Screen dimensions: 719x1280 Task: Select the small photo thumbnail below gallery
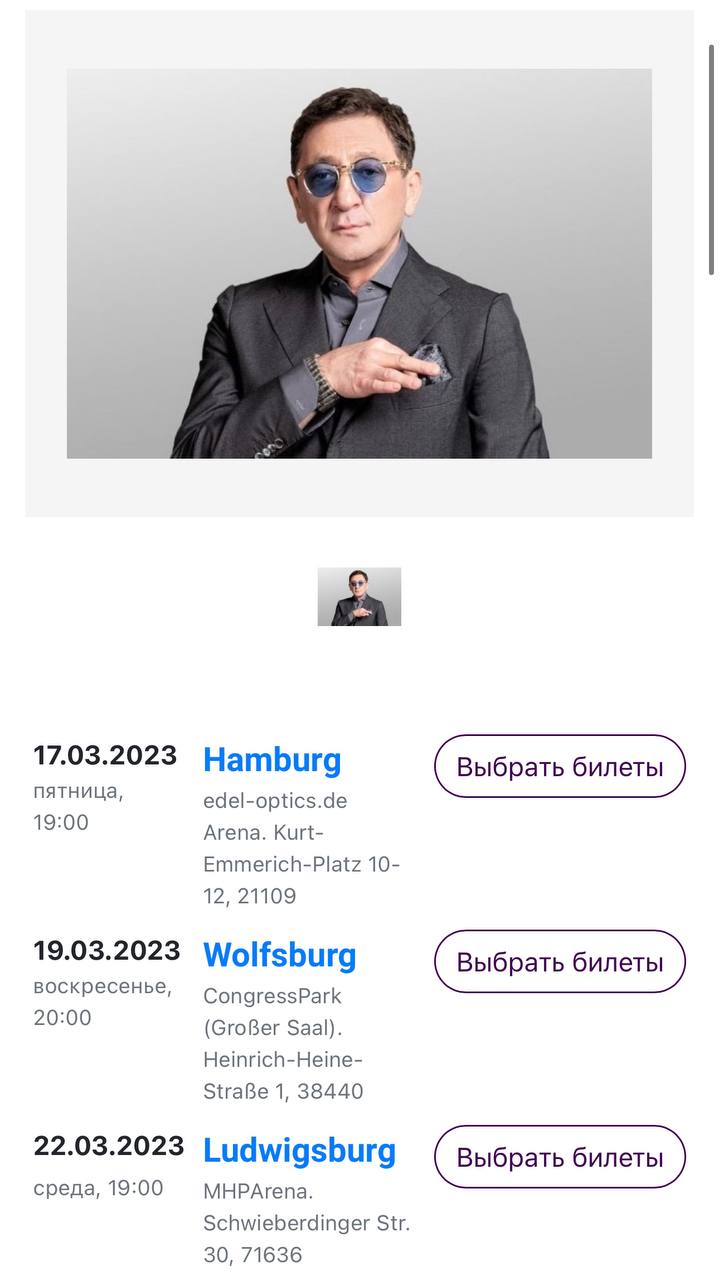[x=359, y=597]
